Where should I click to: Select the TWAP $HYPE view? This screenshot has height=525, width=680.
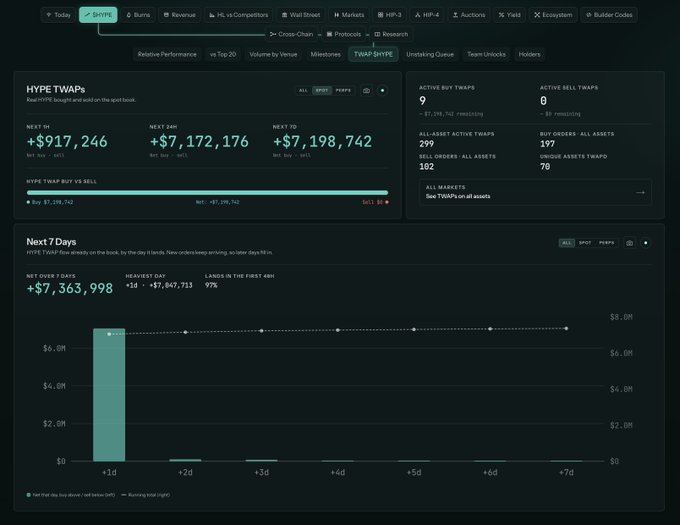373,54
